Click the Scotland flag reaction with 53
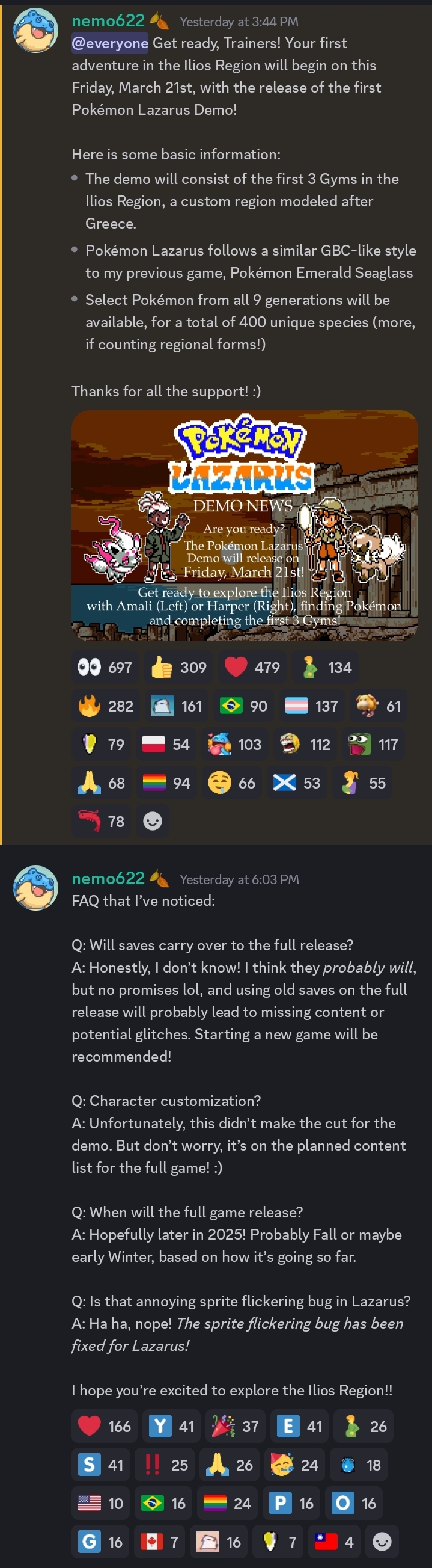 tap(296, 782)
